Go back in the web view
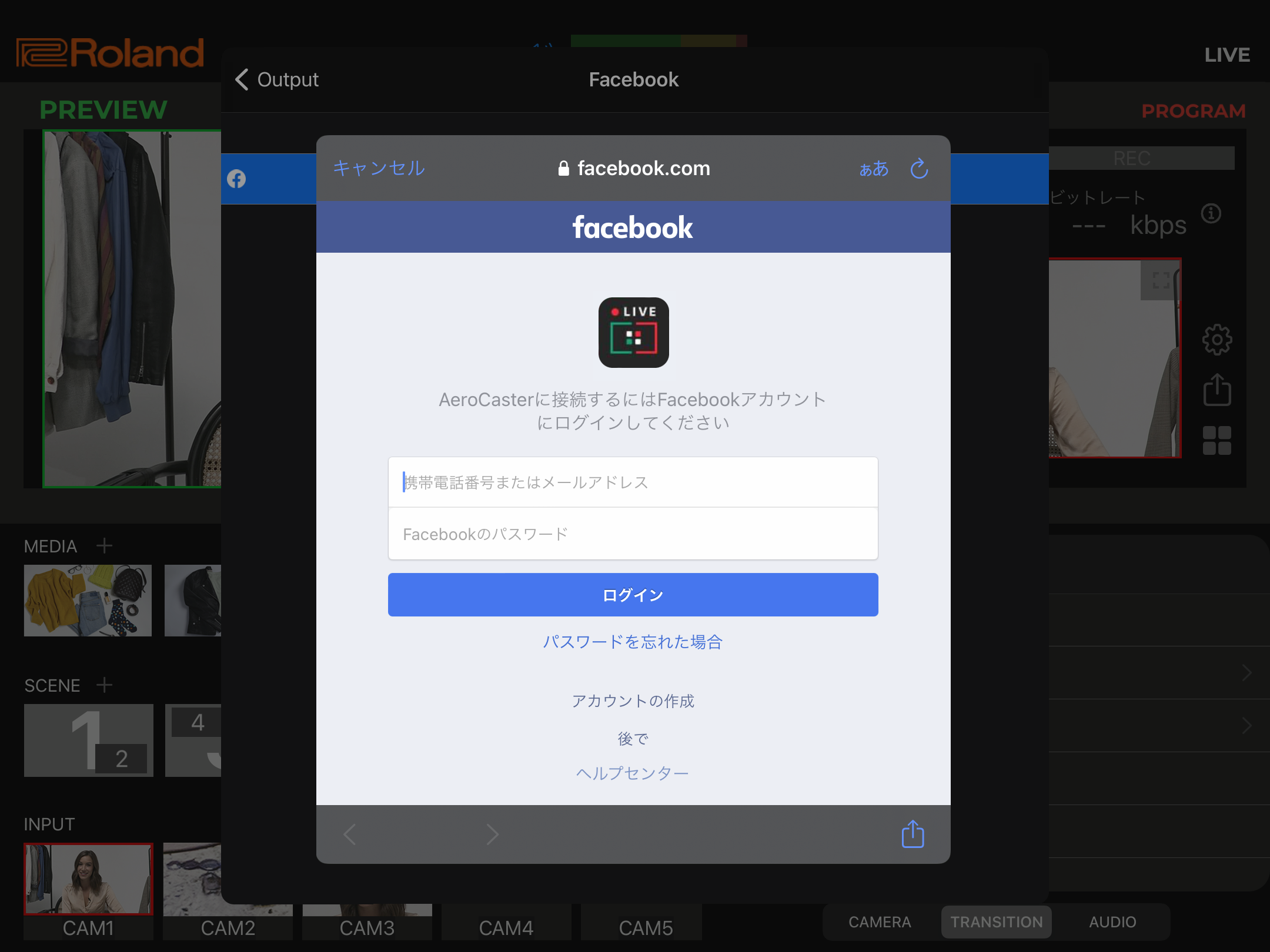Screen dimensions: 1270x952 pyautogui.click(x=350, y=834)
